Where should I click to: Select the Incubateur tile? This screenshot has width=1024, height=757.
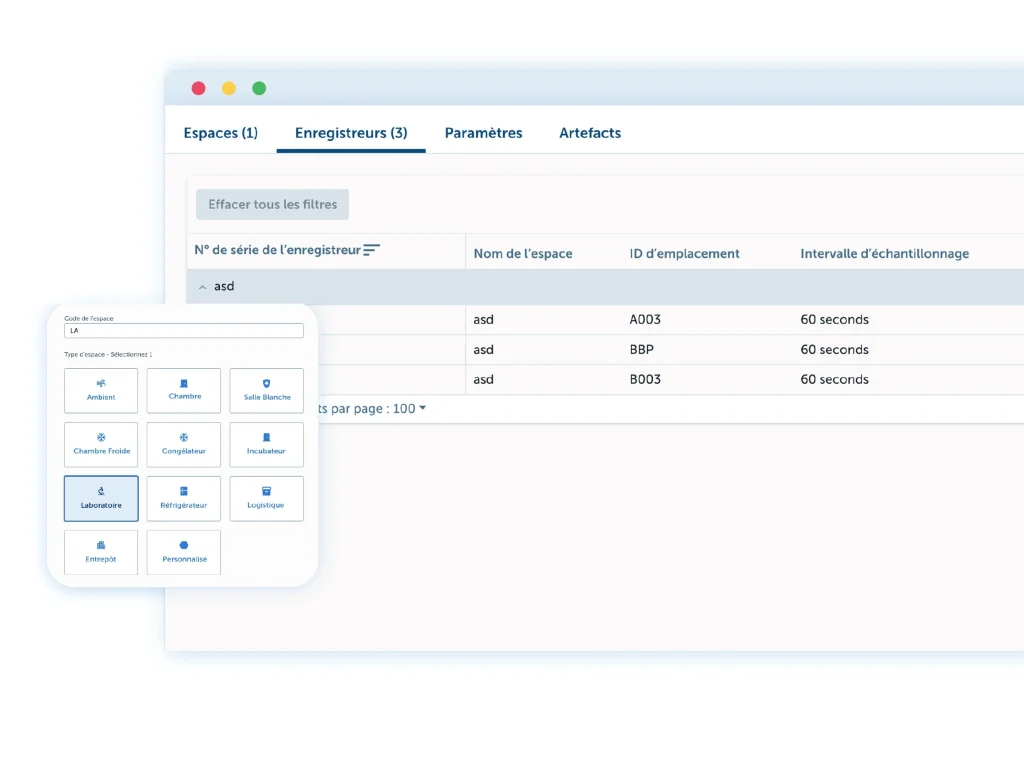point(266,445)
